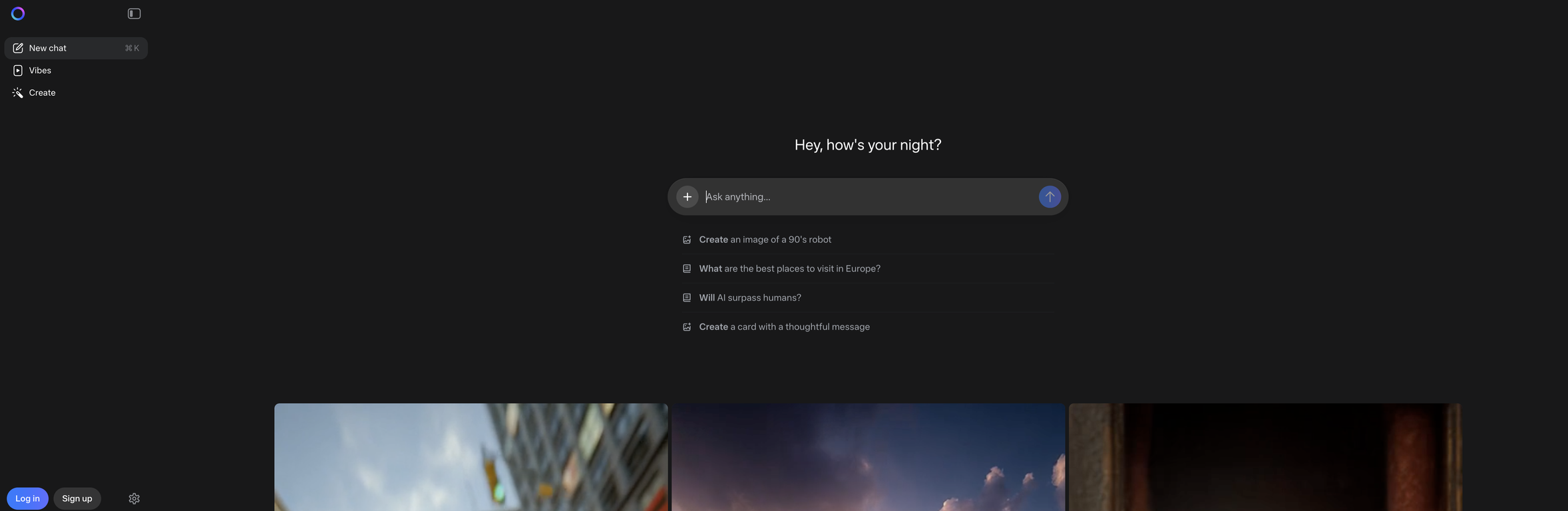Click the Create sparkle wand icon
This screenshot has height=511, width=1568.
pos(18,92)
